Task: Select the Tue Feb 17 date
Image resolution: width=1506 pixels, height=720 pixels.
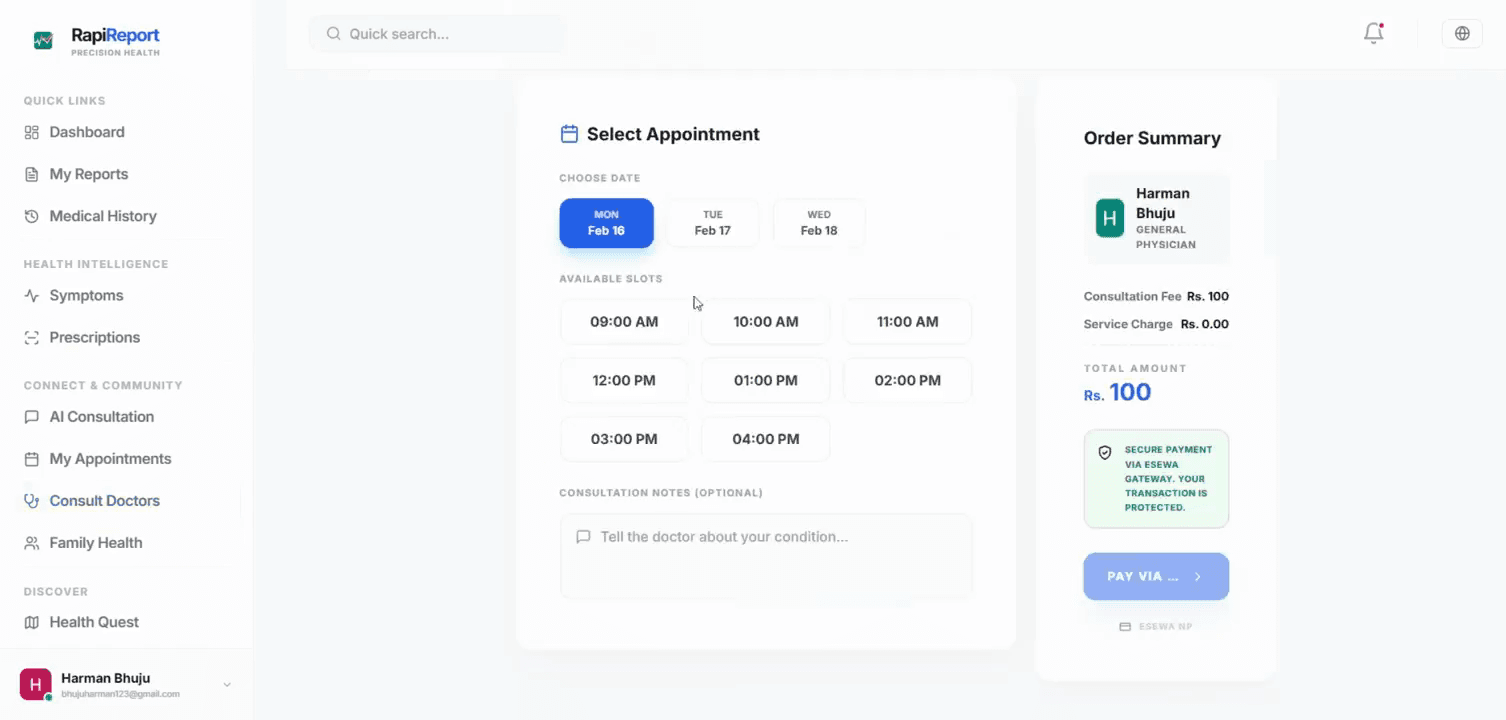Action: 713,223
